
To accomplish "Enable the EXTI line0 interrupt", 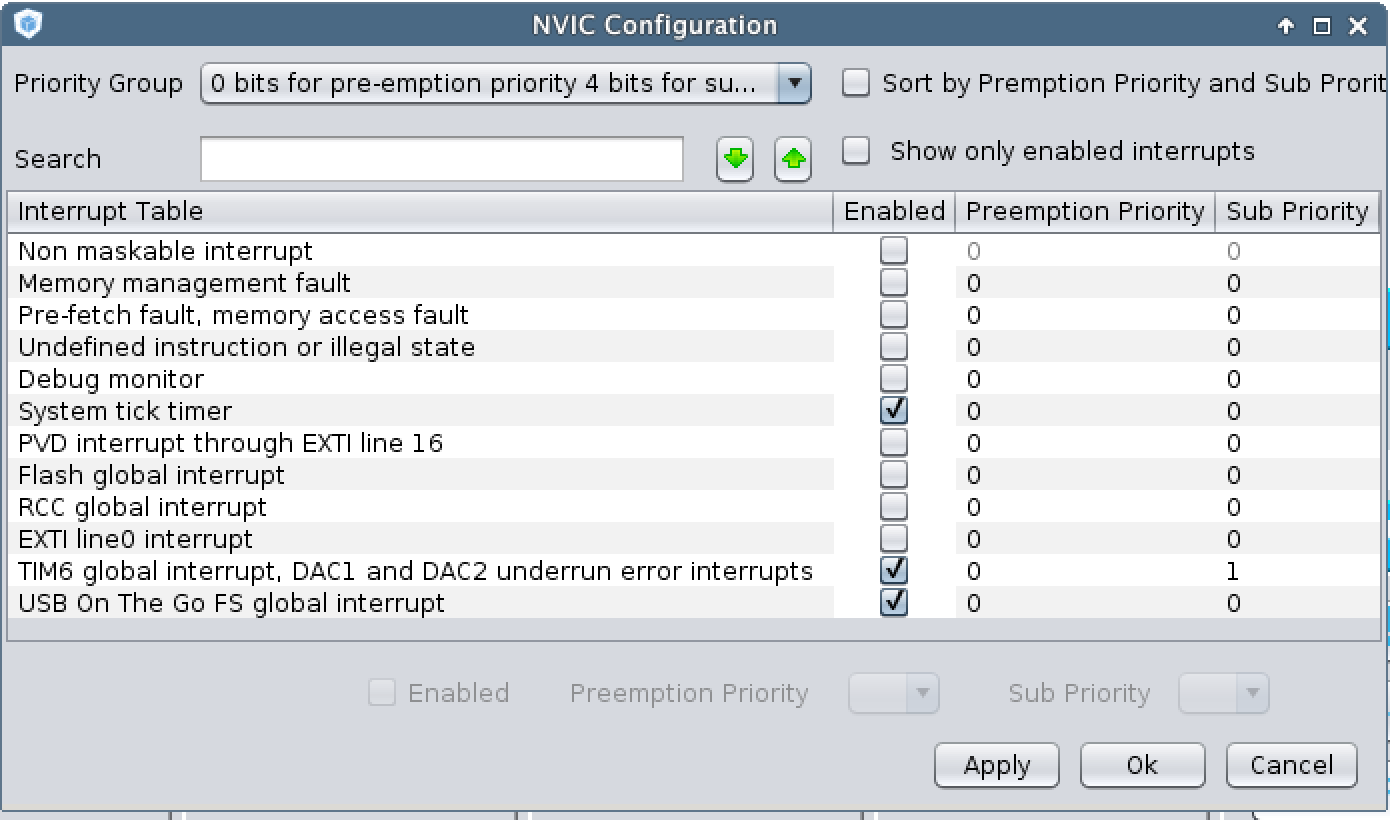I will [894, 539].
